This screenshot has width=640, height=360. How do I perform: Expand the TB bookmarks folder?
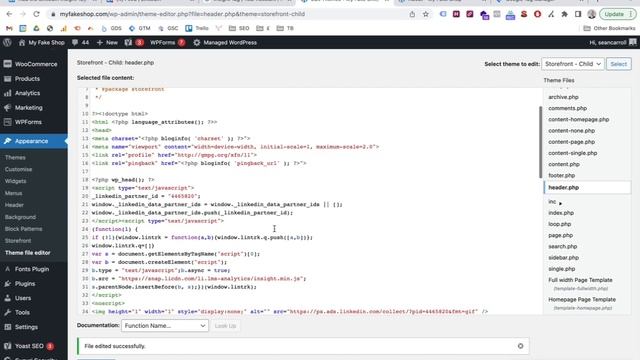pyautogui.click(x=285, y=28)
